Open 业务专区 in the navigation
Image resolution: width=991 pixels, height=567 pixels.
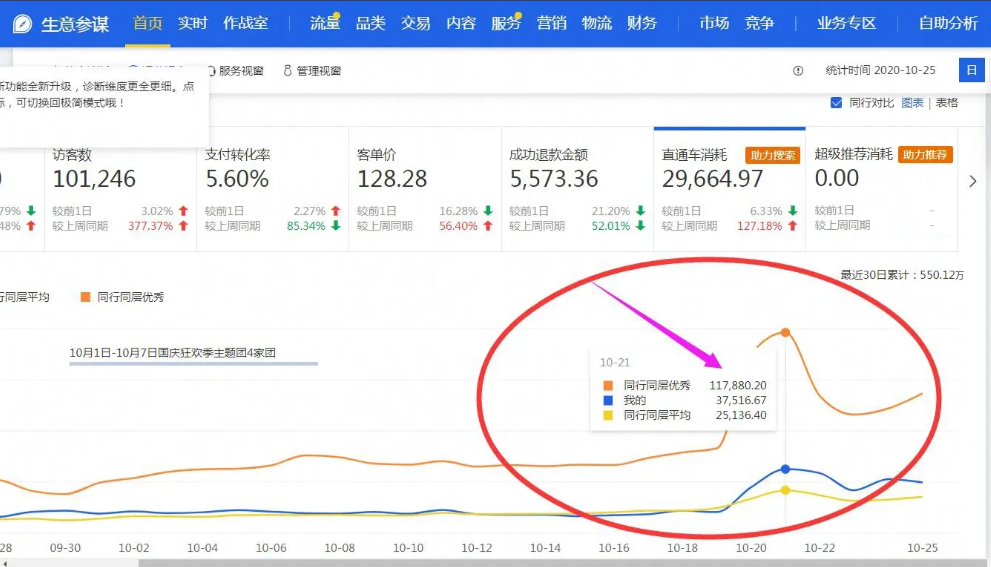tap(846, 23)
